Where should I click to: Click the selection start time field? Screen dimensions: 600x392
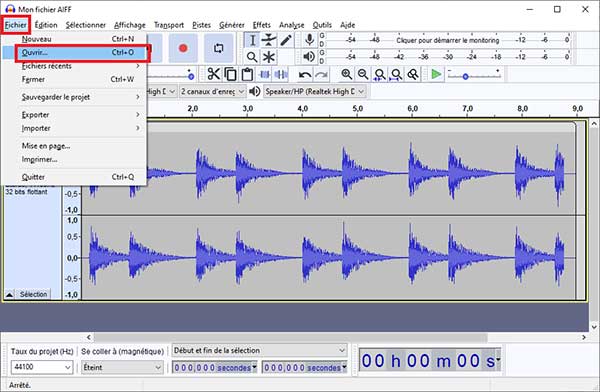[x=214, y=368]
